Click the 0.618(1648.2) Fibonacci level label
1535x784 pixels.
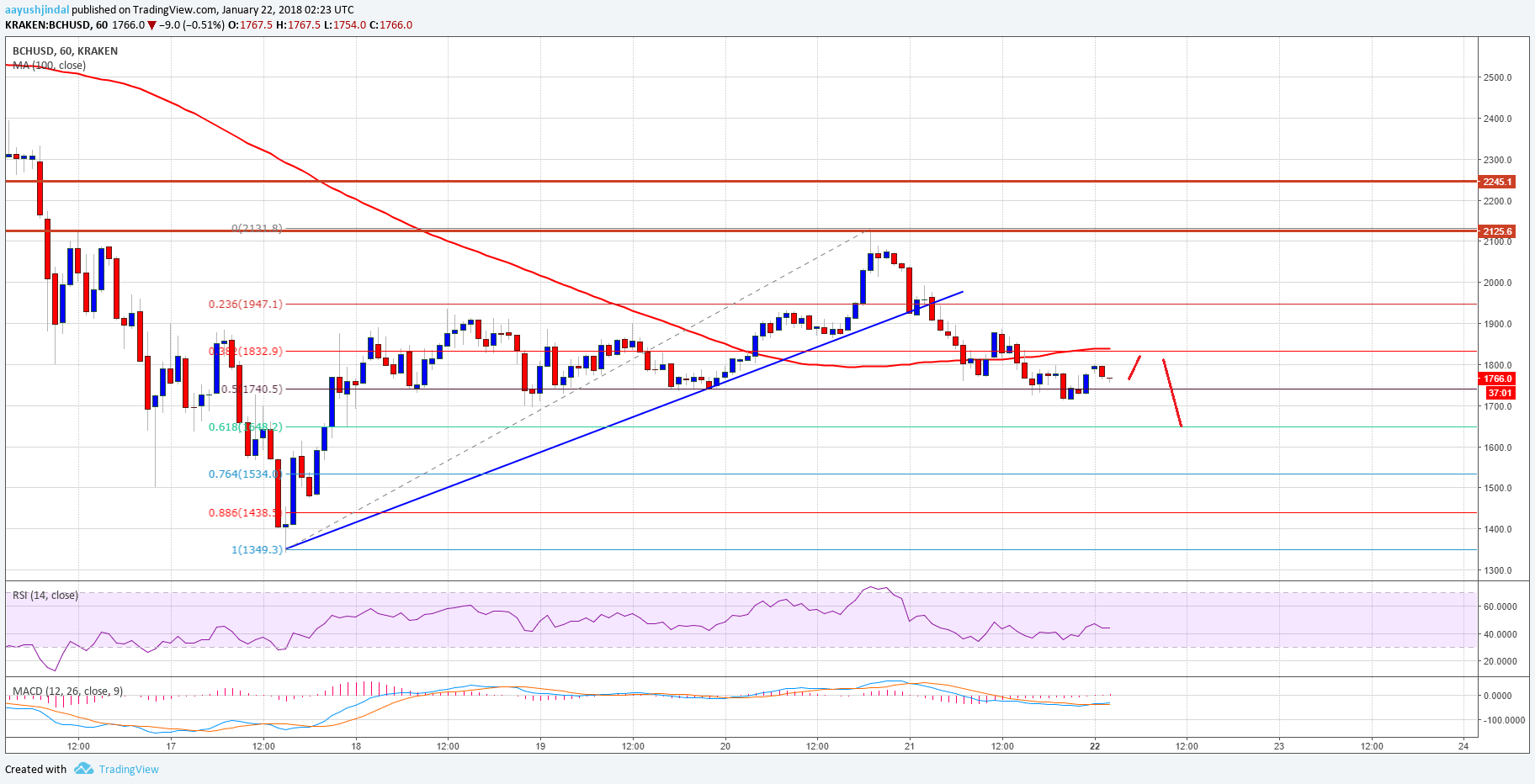click(246, 427)
